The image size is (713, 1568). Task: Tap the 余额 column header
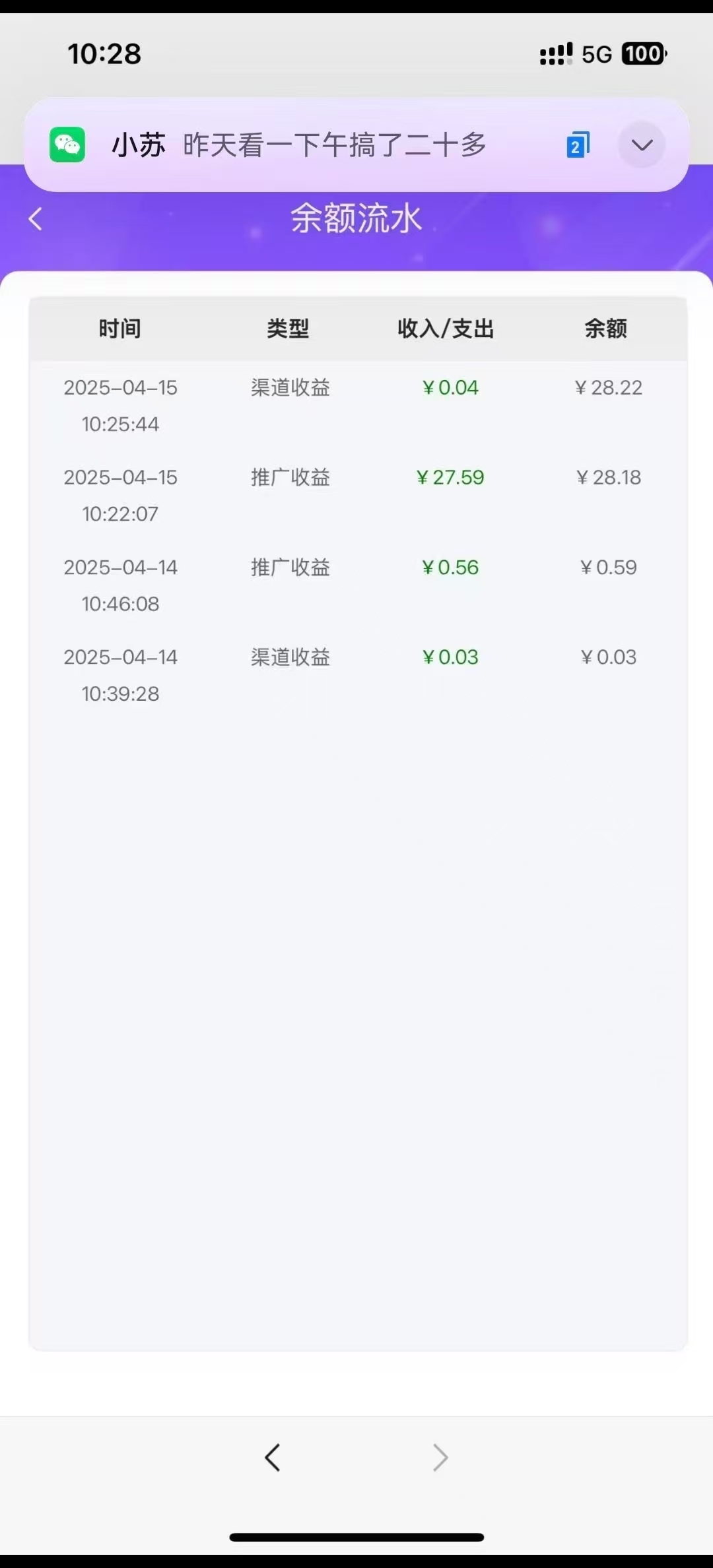pos(605,328)
